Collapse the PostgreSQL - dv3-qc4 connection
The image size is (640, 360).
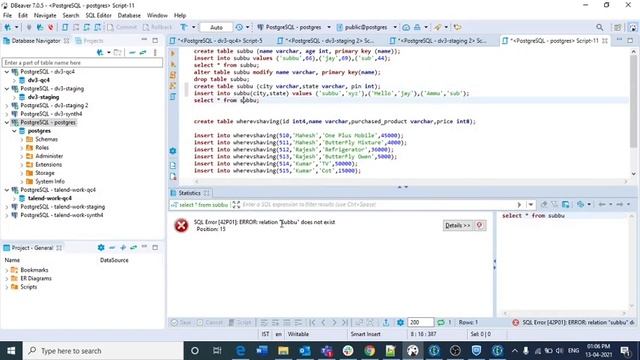click(7, 72)
